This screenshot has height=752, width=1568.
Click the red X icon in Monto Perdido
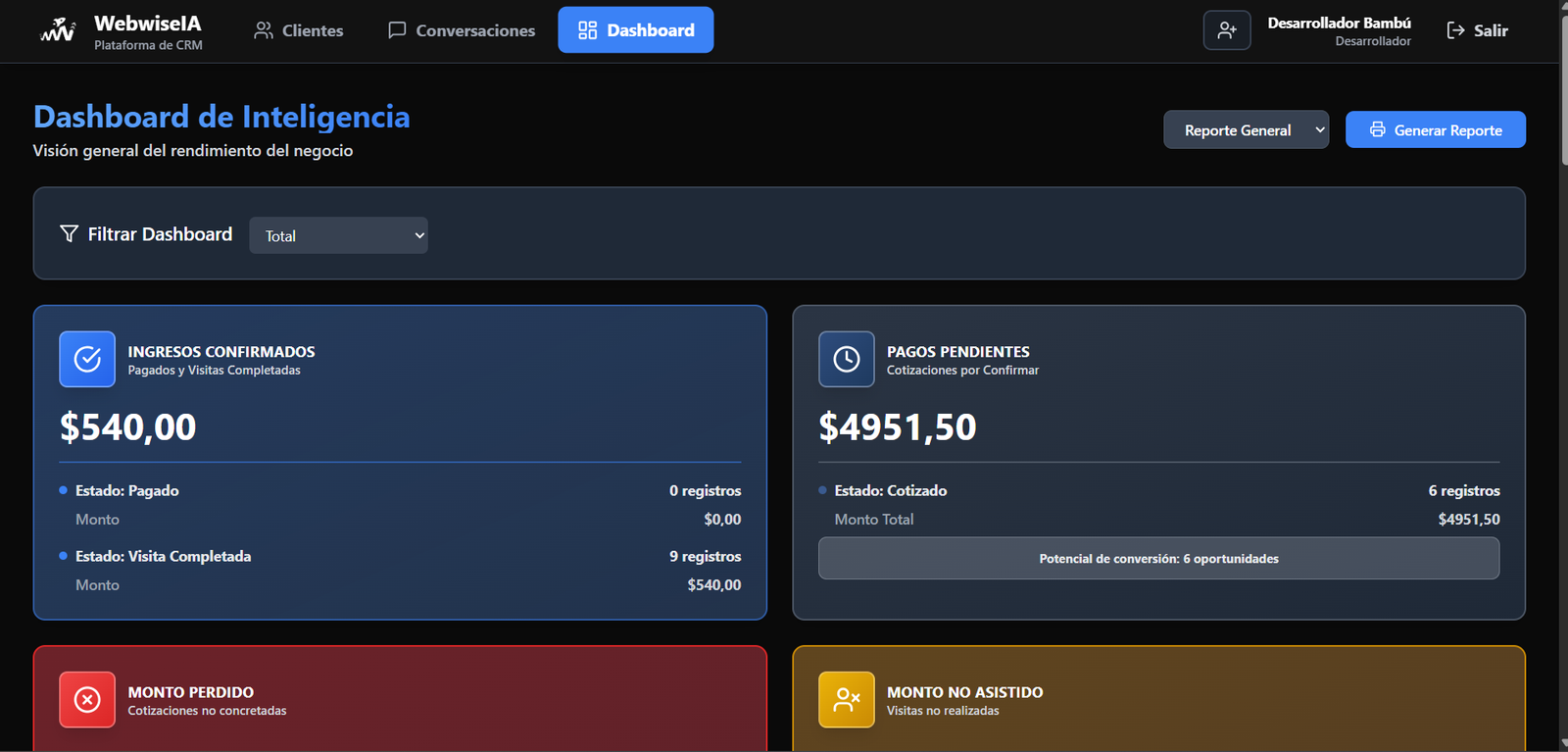point(87,699)
